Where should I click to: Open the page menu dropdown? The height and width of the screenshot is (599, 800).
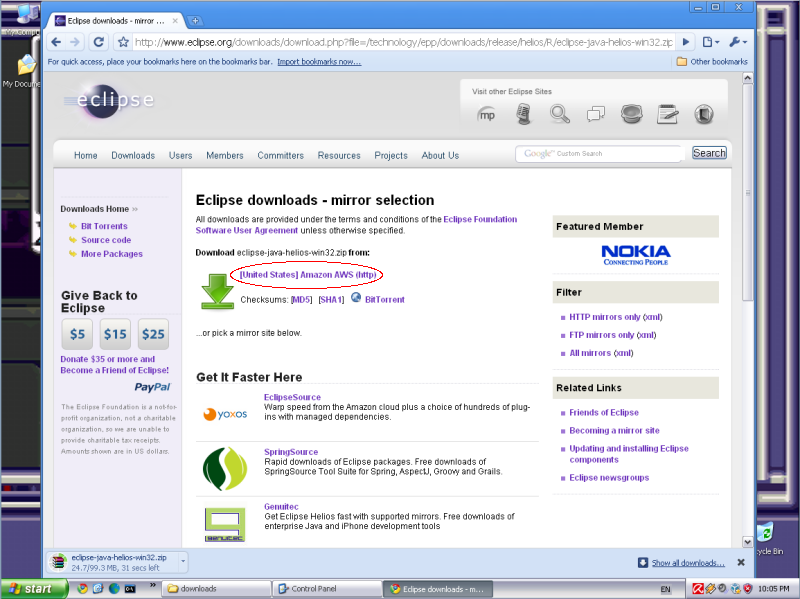(710, 42)
